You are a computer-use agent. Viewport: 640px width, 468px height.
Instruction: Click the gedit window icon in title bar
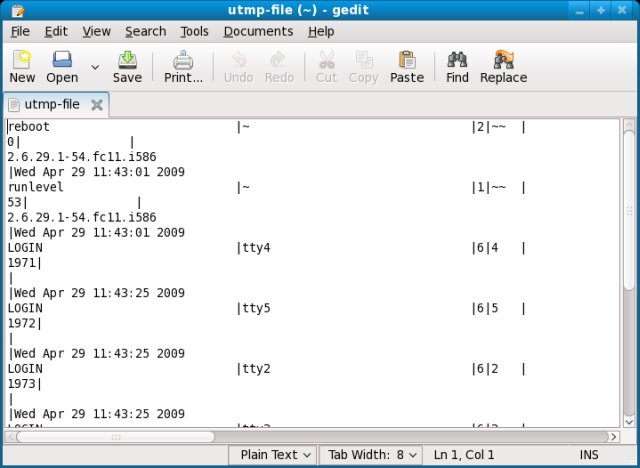tap(17, 10)
